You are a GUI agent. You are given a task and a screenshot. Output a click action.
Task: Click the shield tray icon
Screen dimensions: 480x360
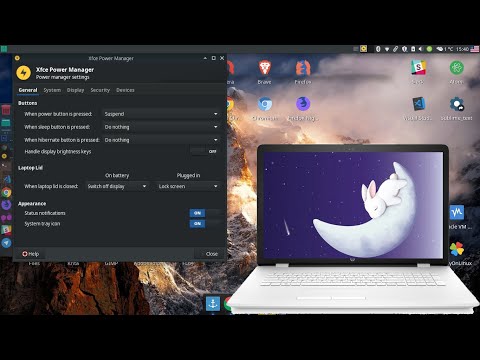click(x=404, y=49)
